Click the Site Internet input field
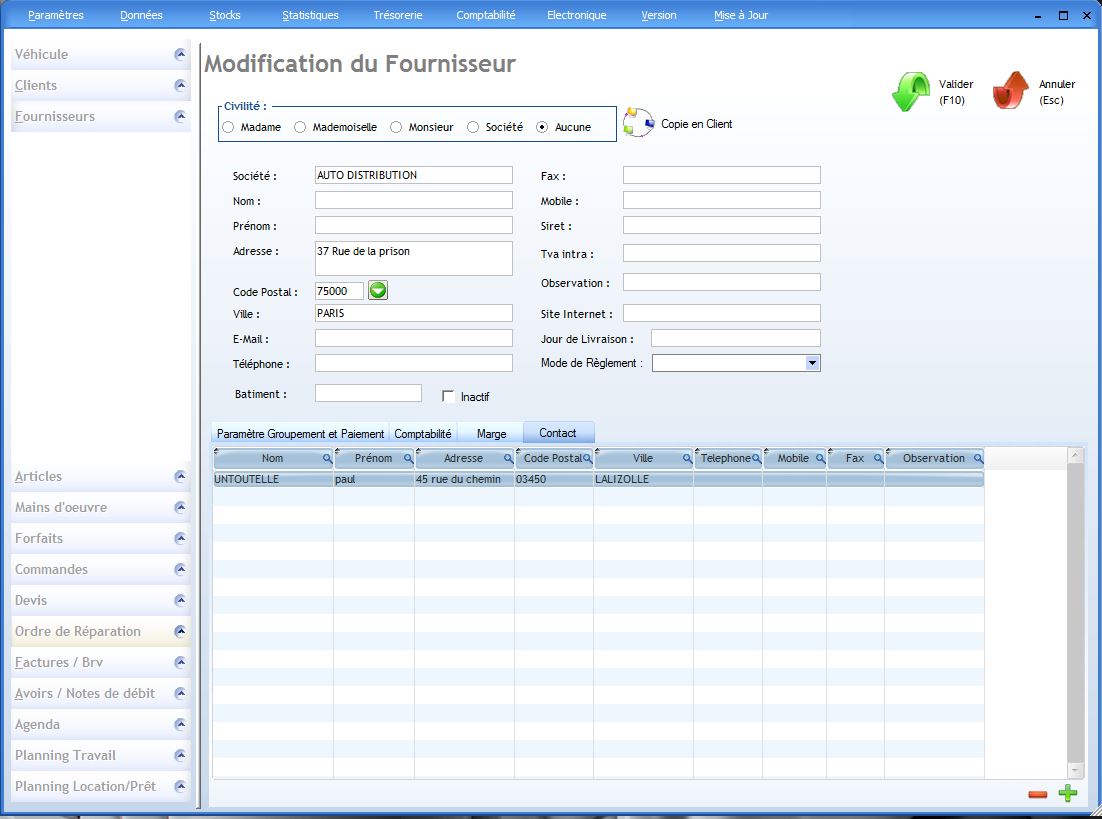 722,313
